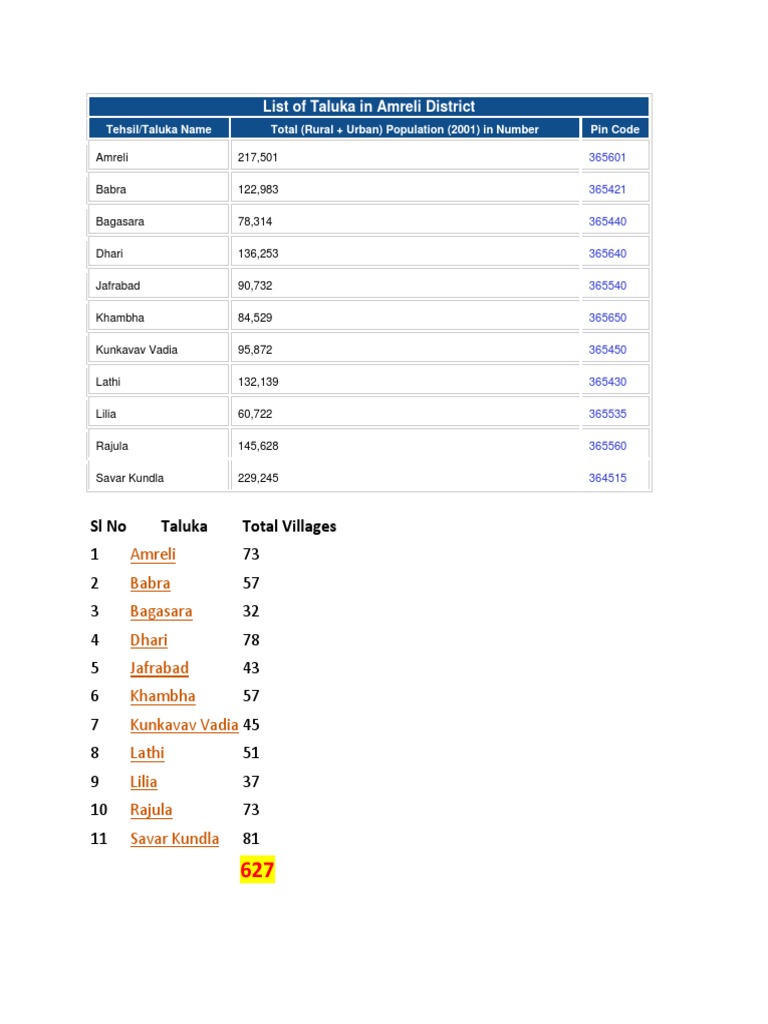Click the Tehsil/Taluka Name column header
Viewport: 768px width, 1024px height.
pos(159,129)
